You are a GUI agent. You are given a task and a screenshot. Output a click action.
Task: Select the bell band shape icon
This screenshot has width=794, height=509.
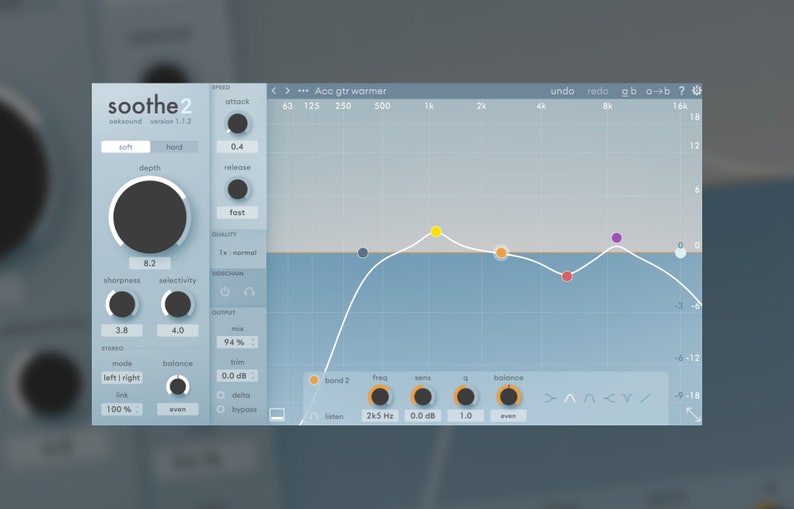click(x=570, y=399)
